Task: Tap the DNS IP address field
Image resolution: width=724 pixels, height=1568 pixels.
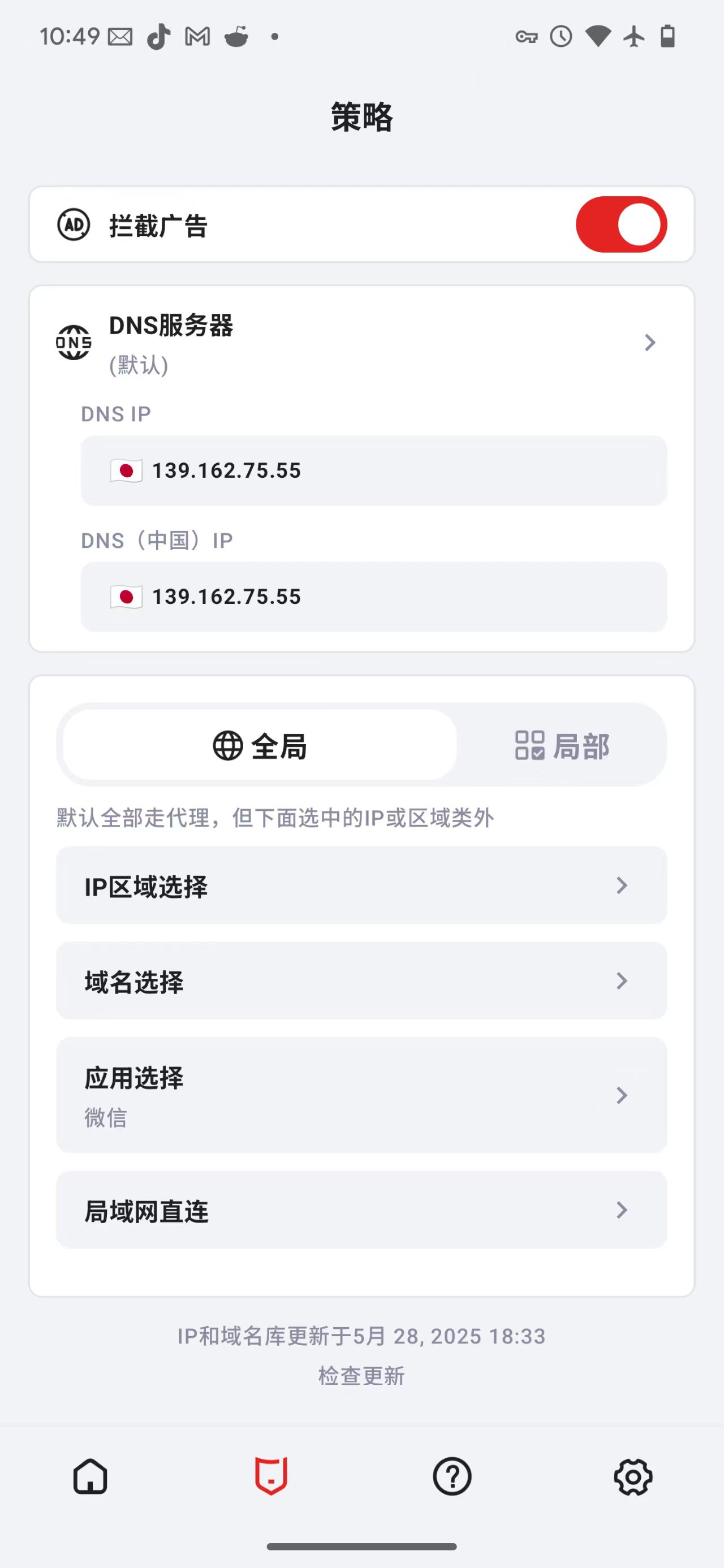Action: [x=374, y=470]
